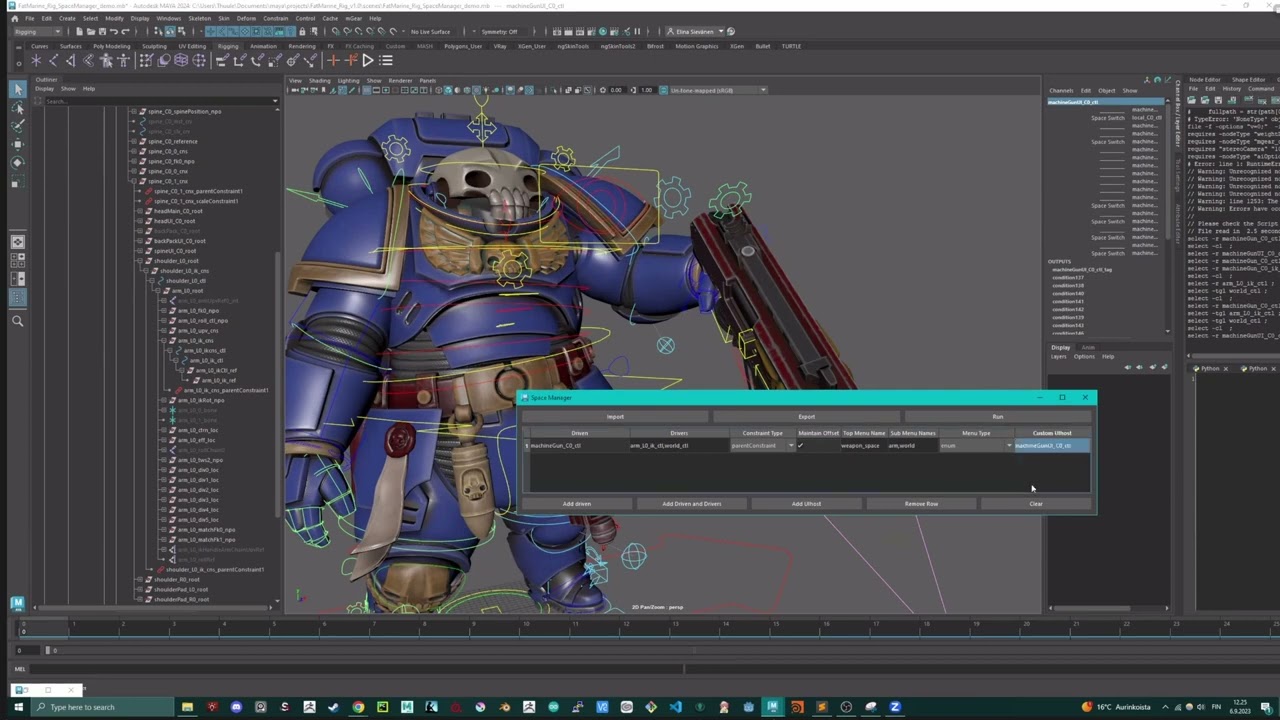Open the Constraint Type parentConstraint dropdown

[790, 446]
